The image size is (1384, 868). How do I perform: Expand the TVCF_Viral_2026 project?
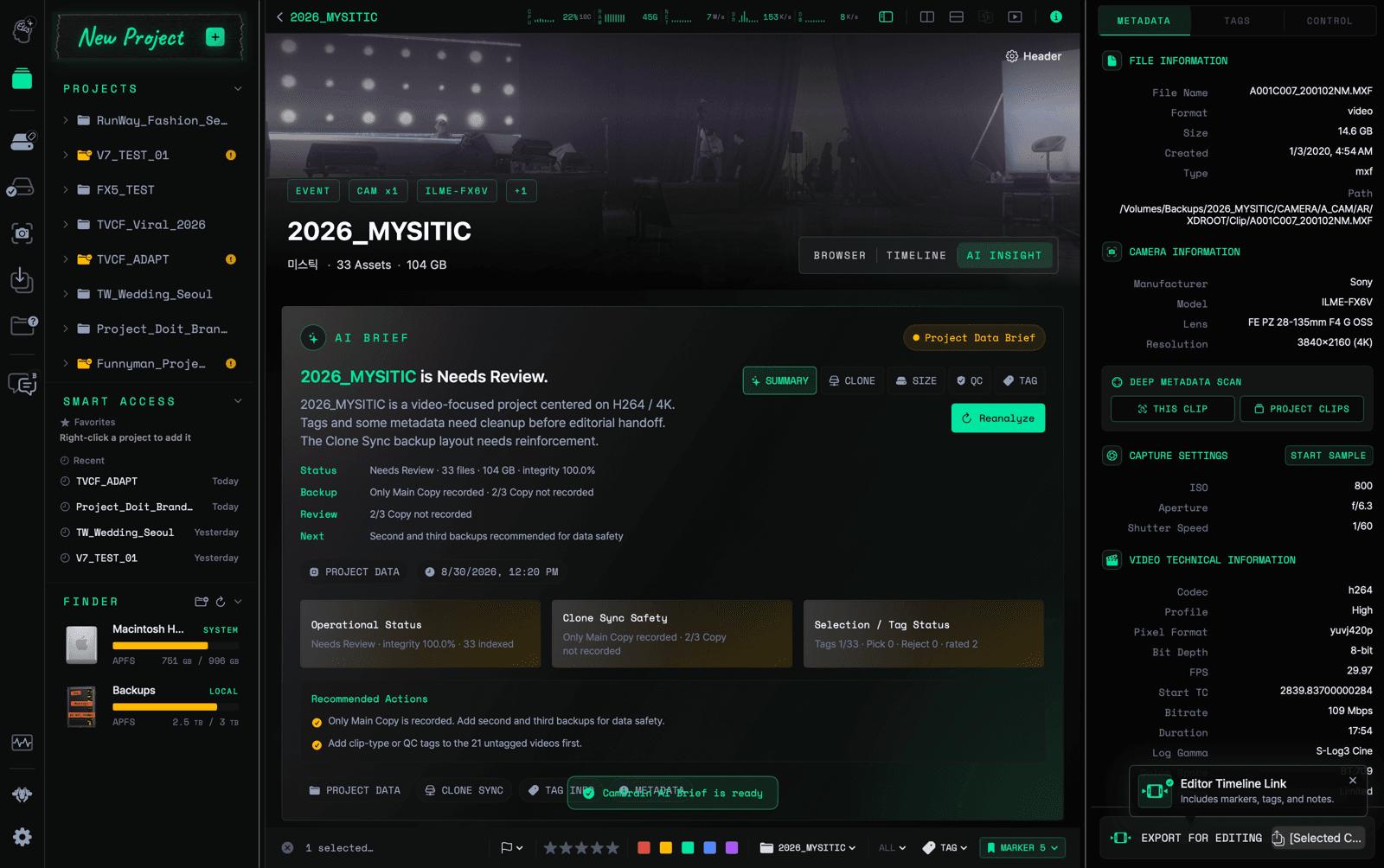66,225
